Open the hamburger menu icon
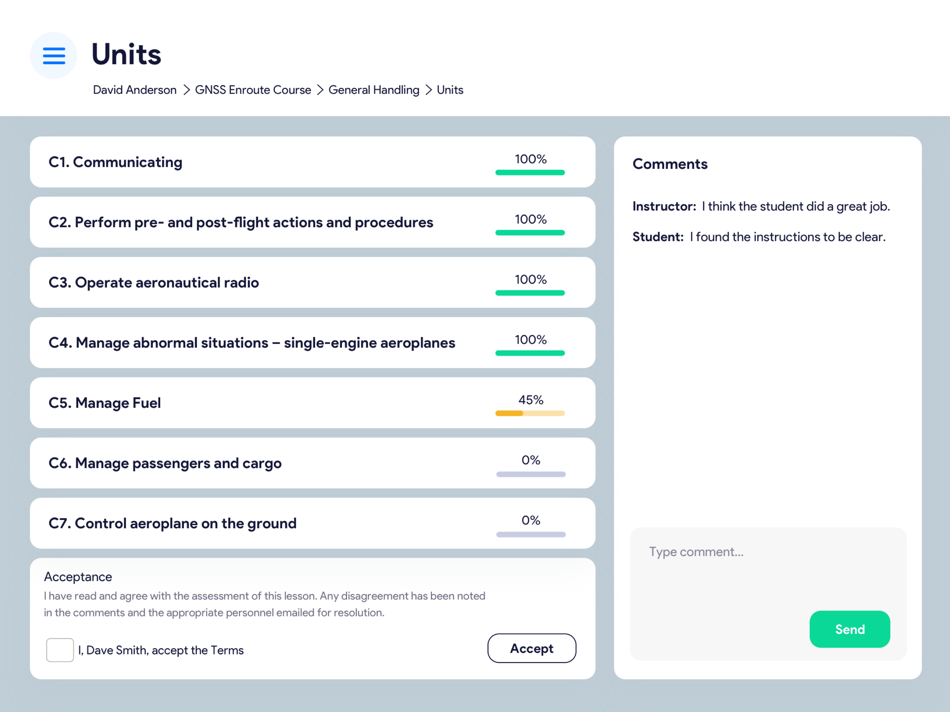 click(x=53, y=56)
